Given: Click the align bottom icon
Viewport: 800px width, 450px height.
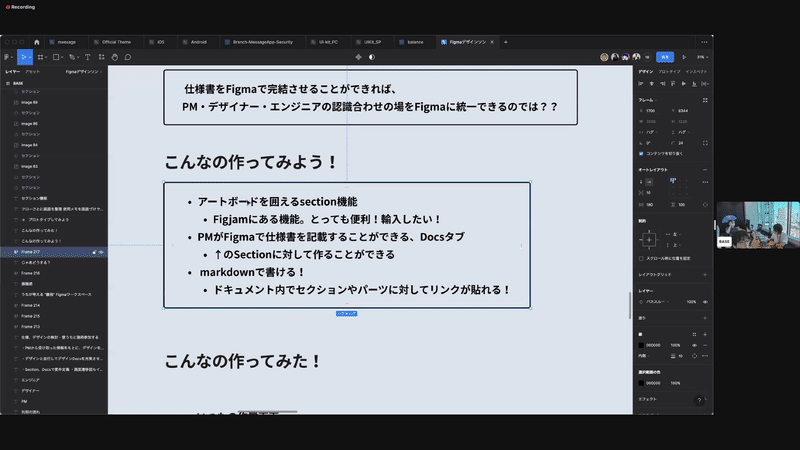Looking at the screenshot, I should click(694, 84).
